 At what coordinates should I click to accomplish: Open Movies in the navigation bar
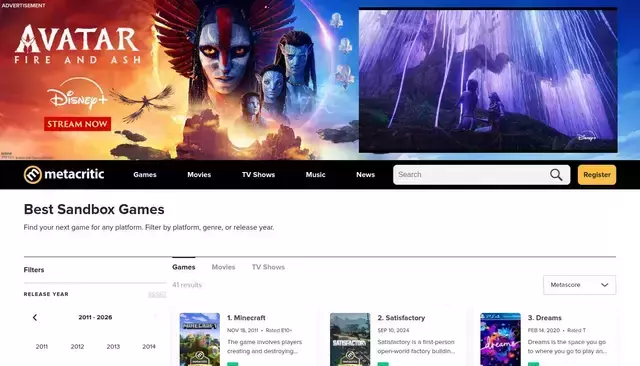coord(199,175)
